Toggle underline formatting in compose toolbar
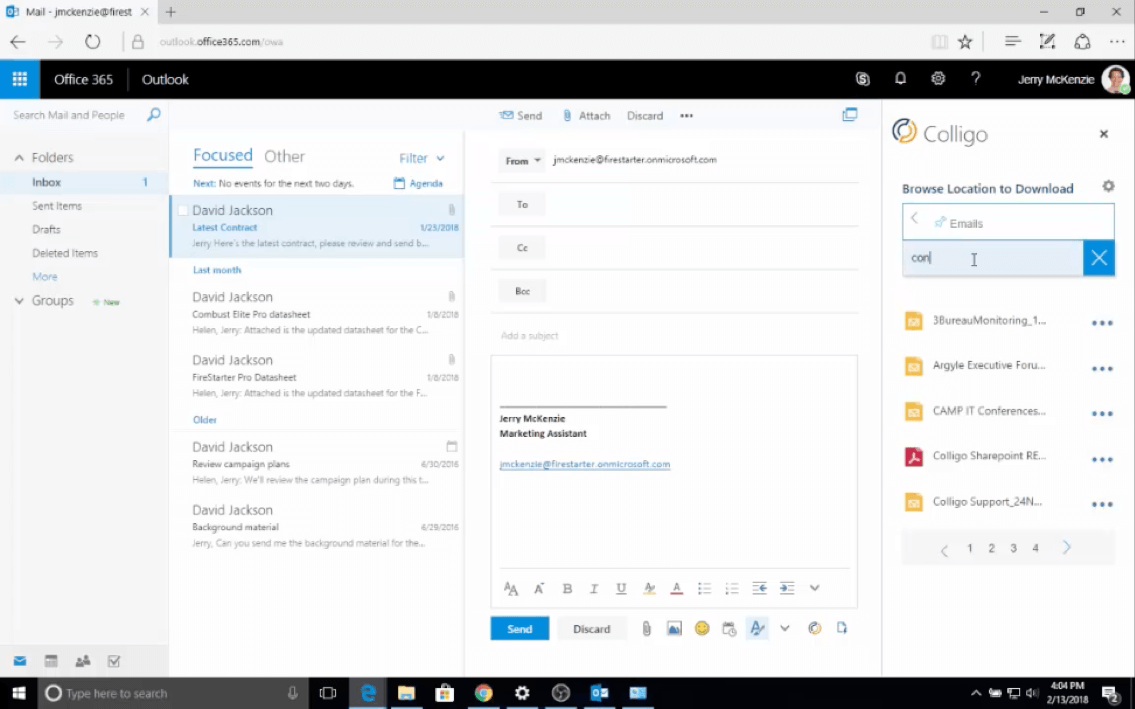 click(621, 588)
